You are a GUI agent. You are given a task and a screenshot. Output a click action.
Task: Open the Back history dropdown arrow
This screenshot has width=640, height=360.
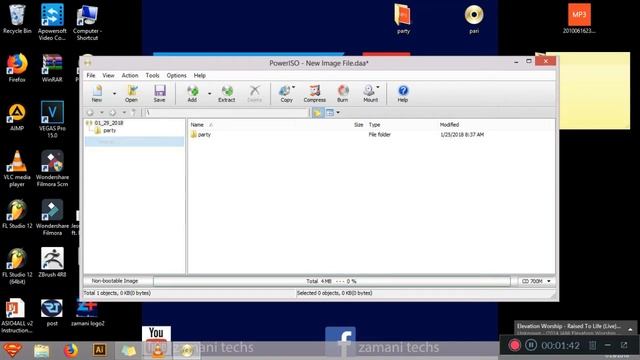point(102,112)
